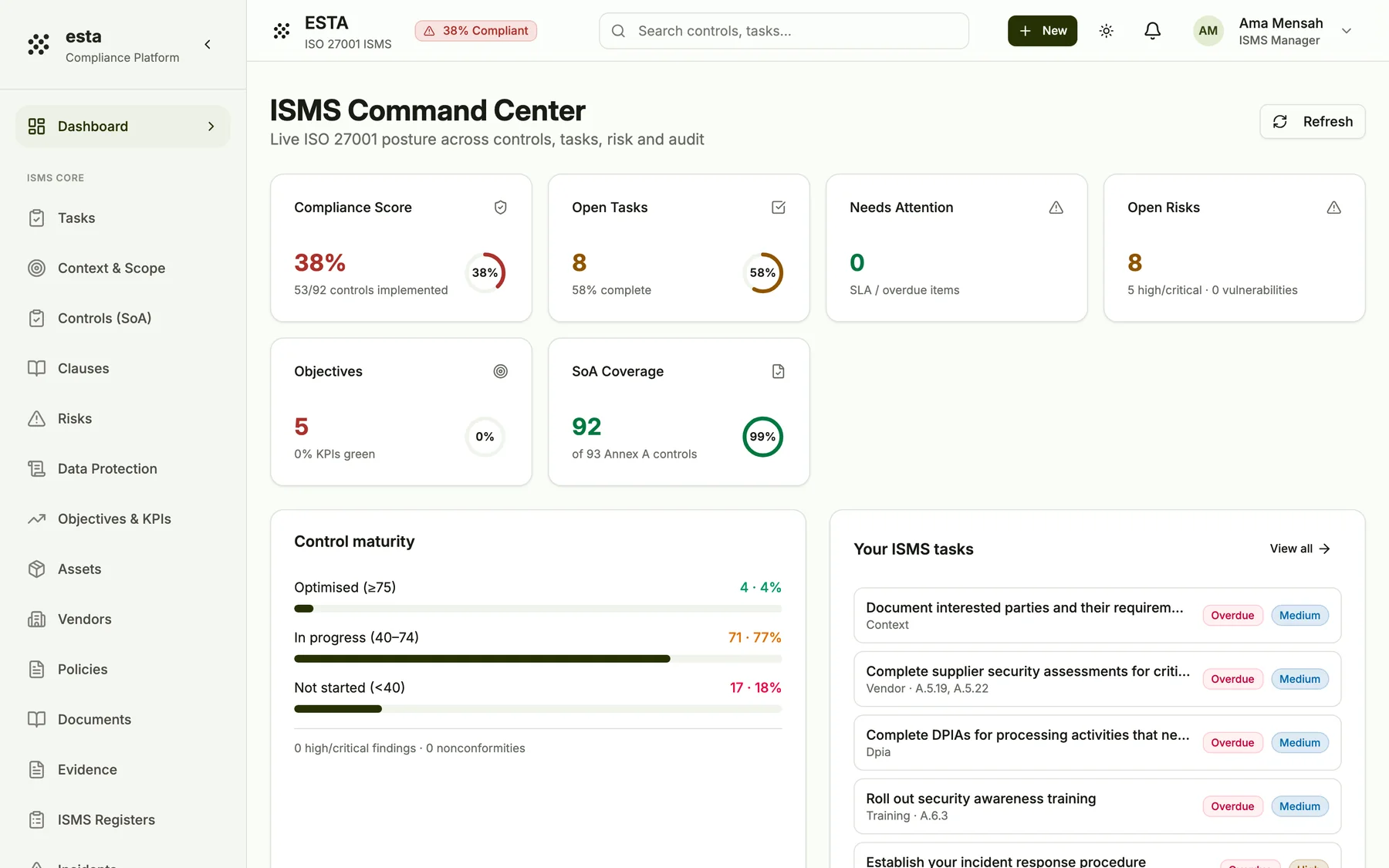Image resolution: width=1389 pixels, height=868 pixels.
Task: Click the In progress (40–74) maturity bar
Action: (x=538, y=659)
